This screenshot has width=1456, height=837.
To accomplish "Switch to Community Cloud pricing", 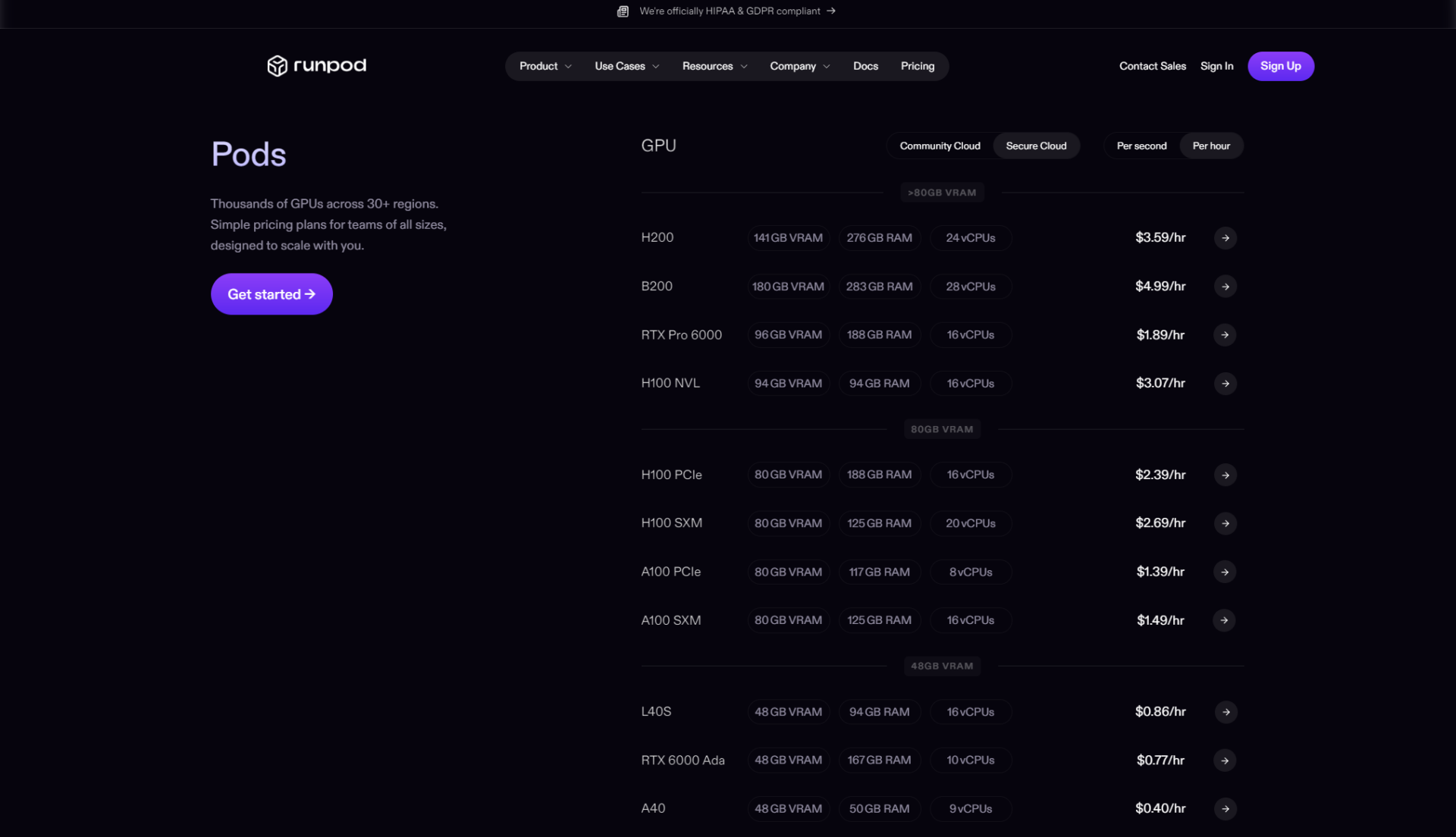I will coord(940,146).
